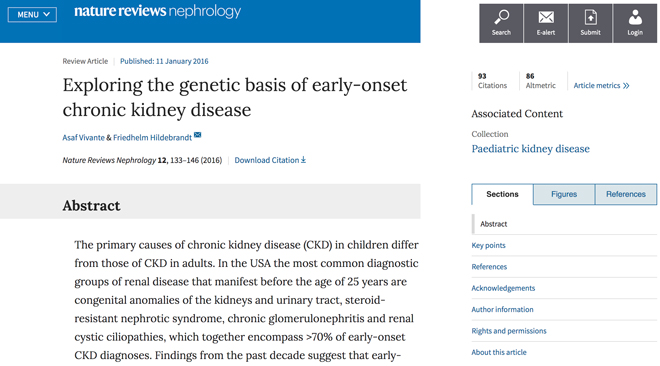The width and height of the screenshot is (660, 366).
Task: Expand the MENU dropdown
Action: [x=32, y=15]
